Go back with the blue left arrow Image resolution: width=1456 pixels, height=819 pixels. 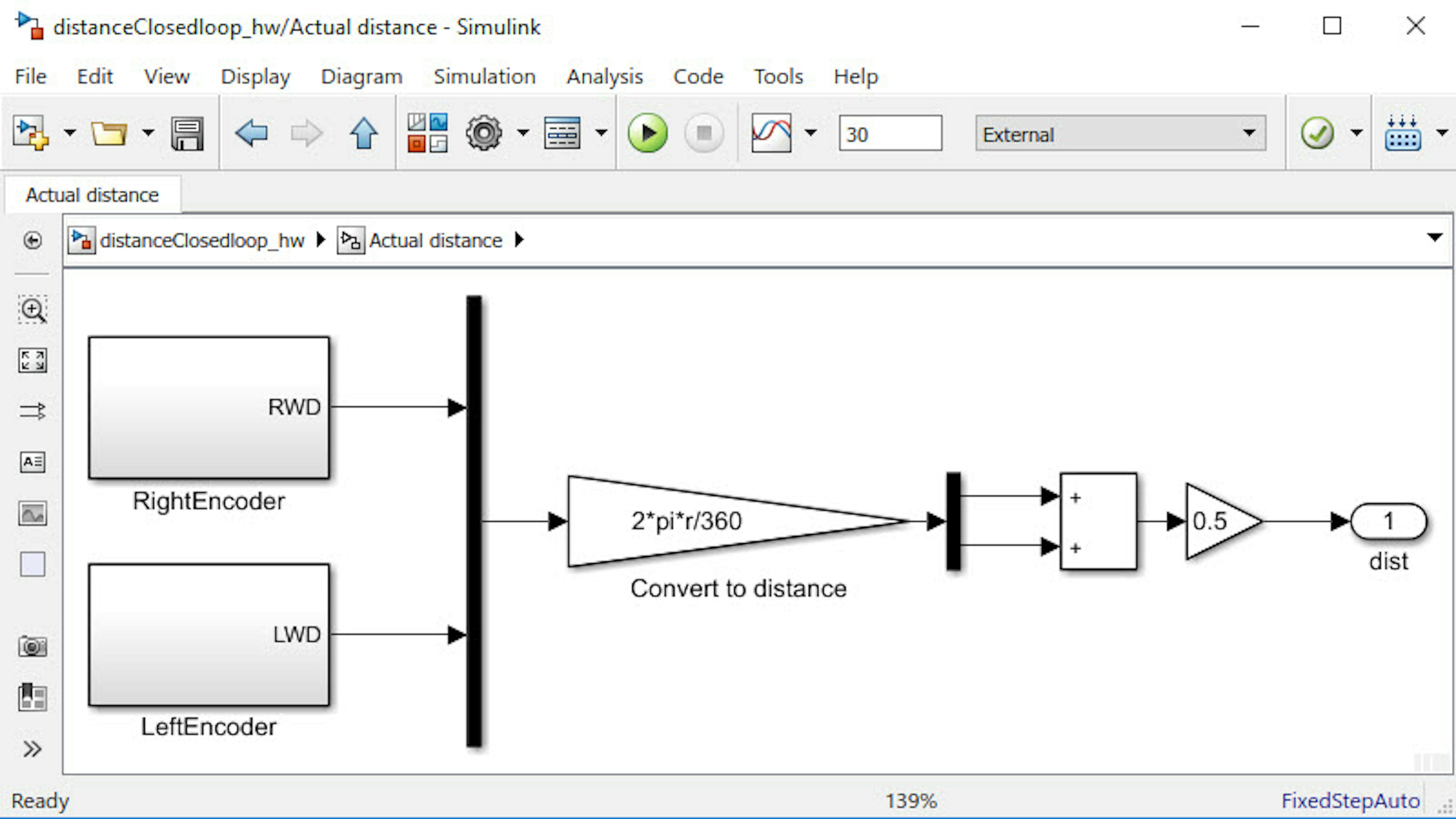click(251, 133)
